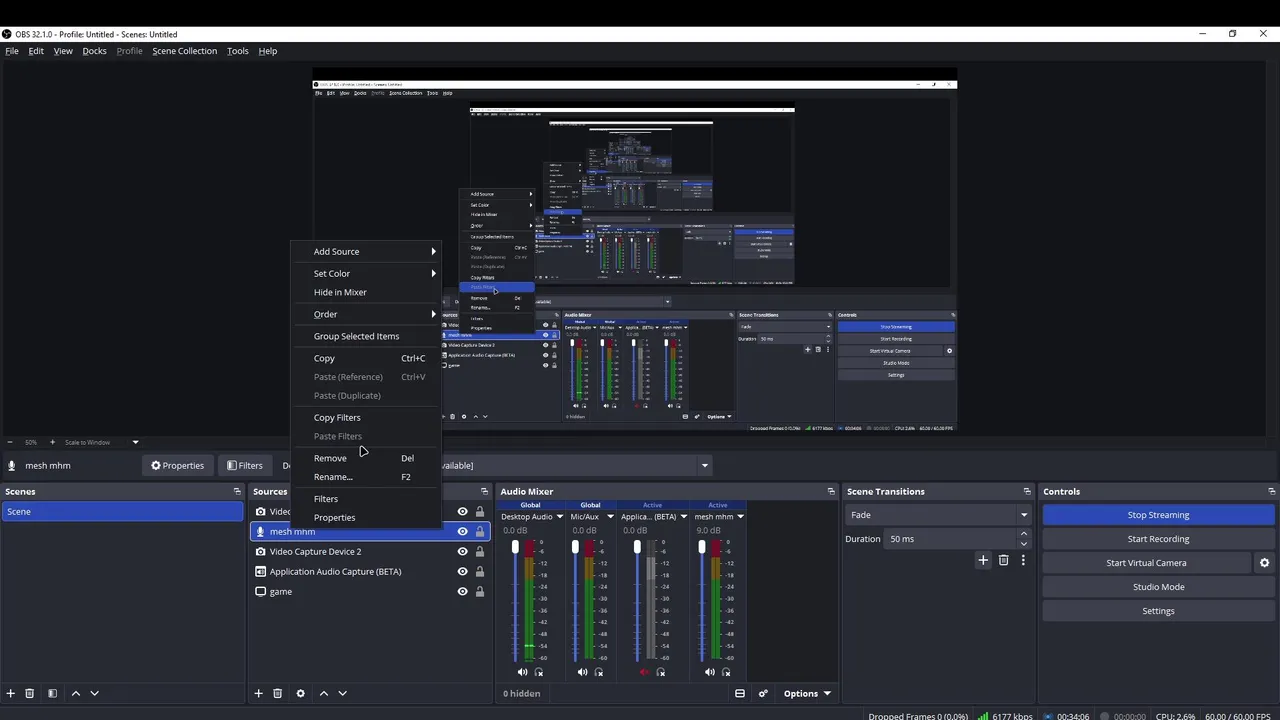Open the mesh mhm channel dropdown arrow

click(741, 517)
